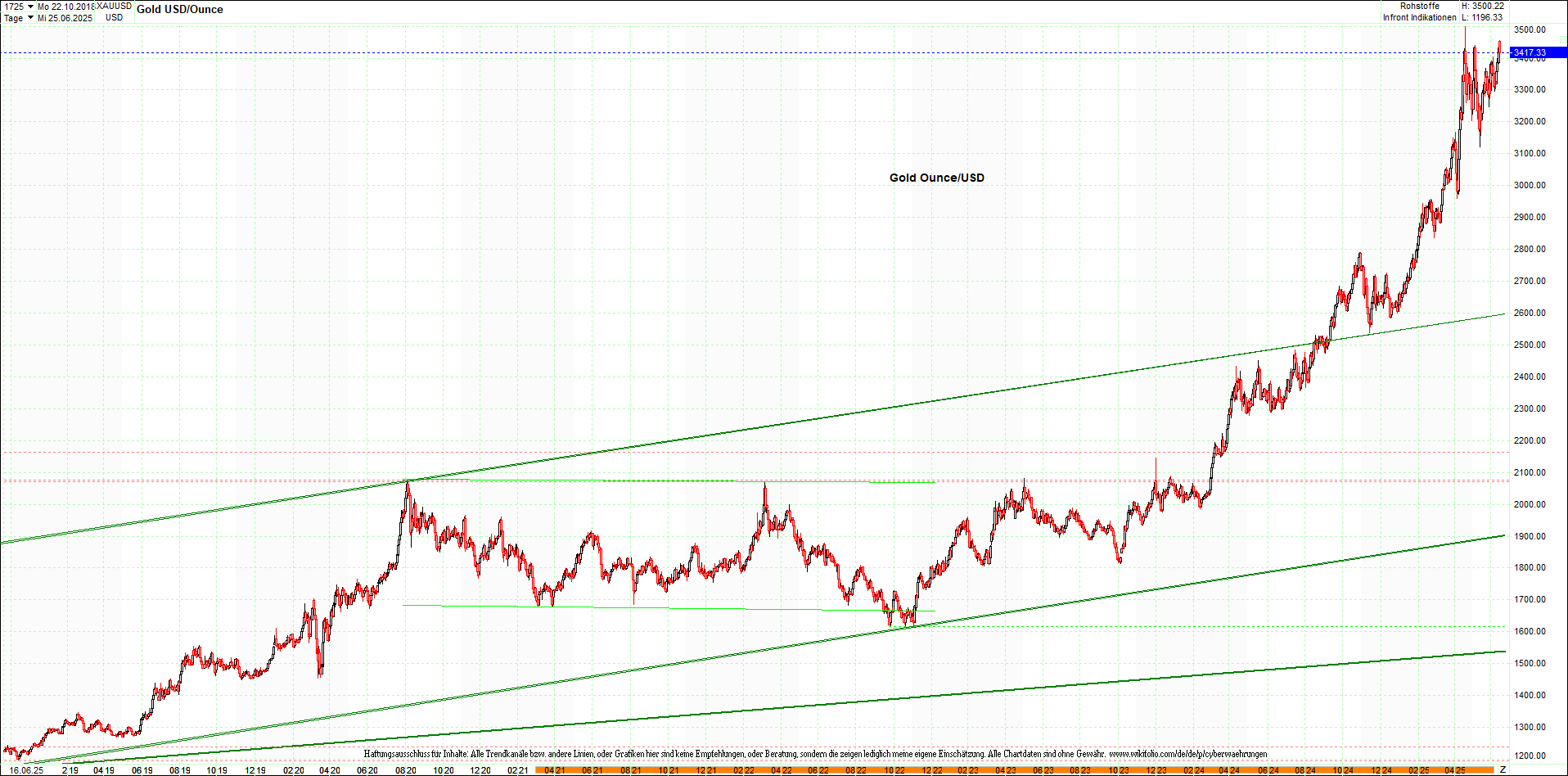Expand the arrow next to 1725 field
The width and height of the screenshot is (1568, 776).
pyautogui.click(x=29, y=5)
